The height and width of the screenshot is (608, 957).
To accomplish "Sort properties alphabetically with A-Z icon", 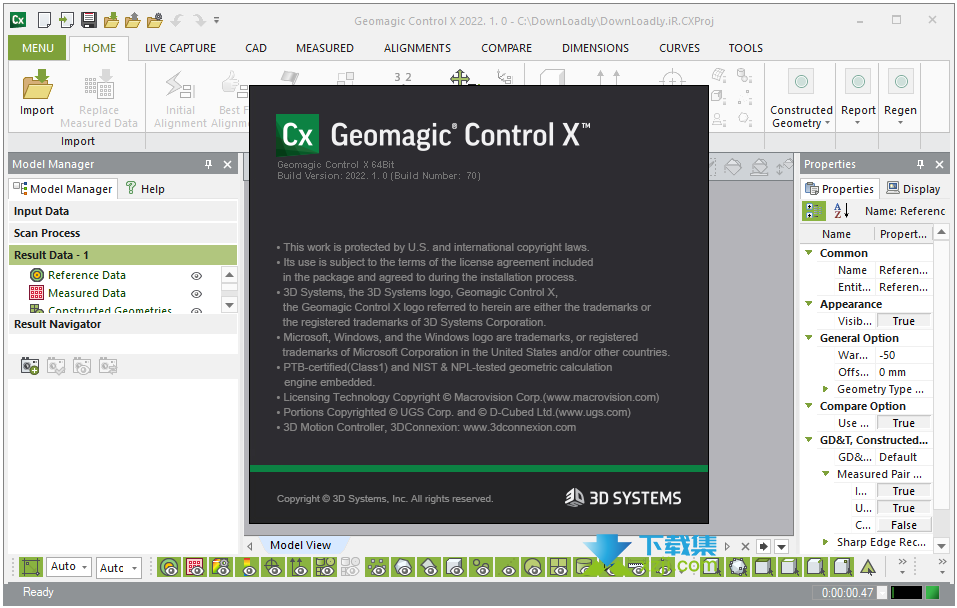I will point(841,211).
